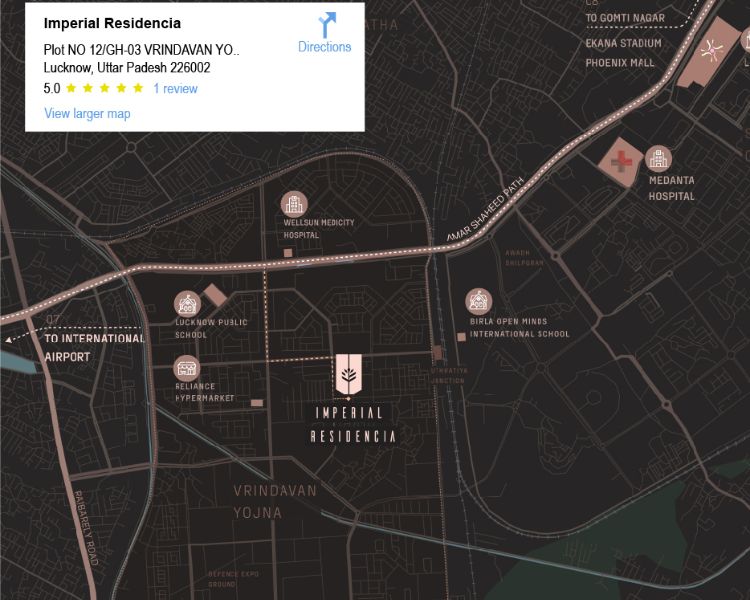750x600 pixels.
Task: Click the square marker beside Birla school
Action: coord(462,337)
